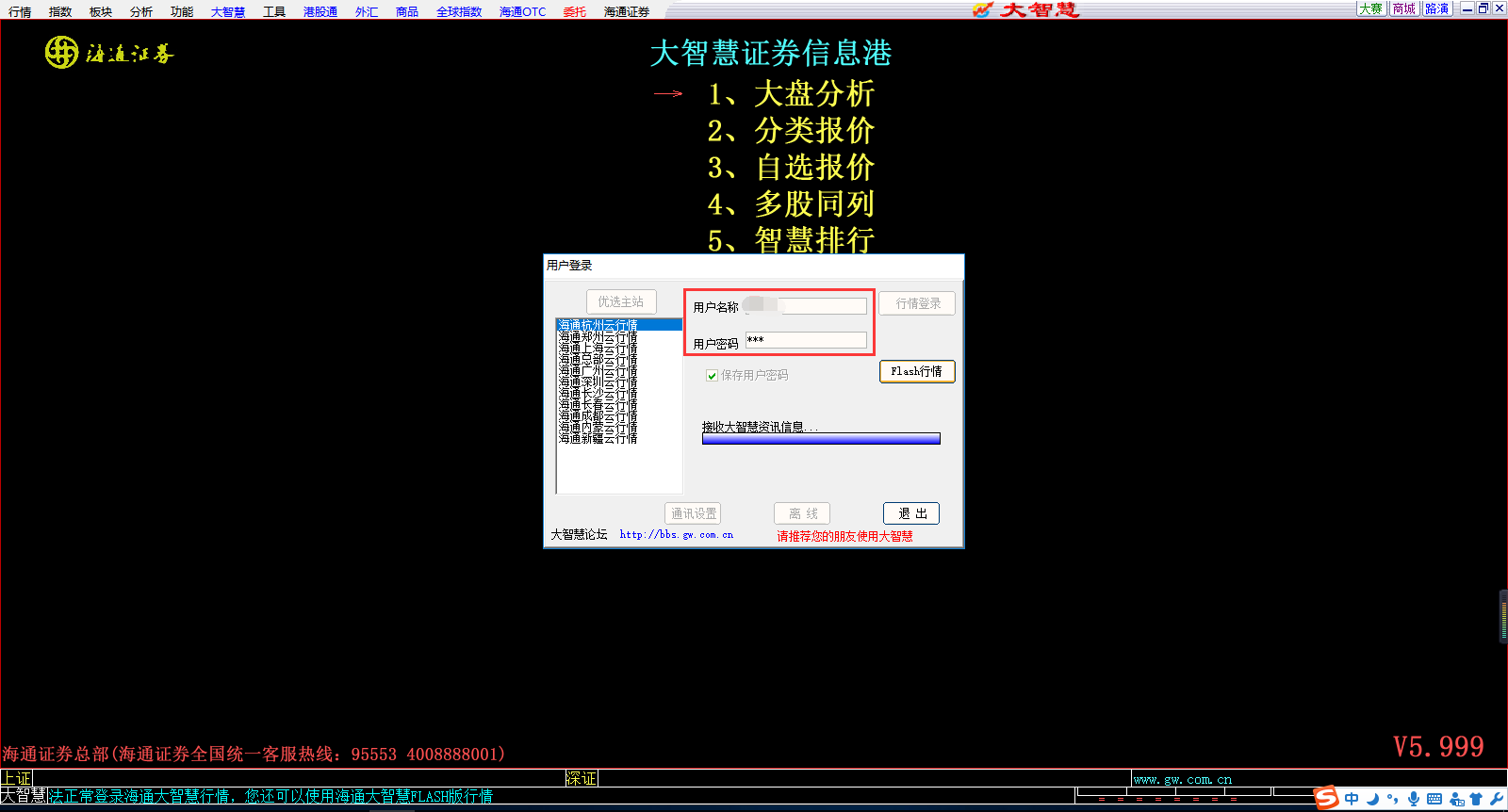Select 海通长春云行情 server
Image resolution: width=1508 pixels, height=812 pixels.
tap(618, 404)
